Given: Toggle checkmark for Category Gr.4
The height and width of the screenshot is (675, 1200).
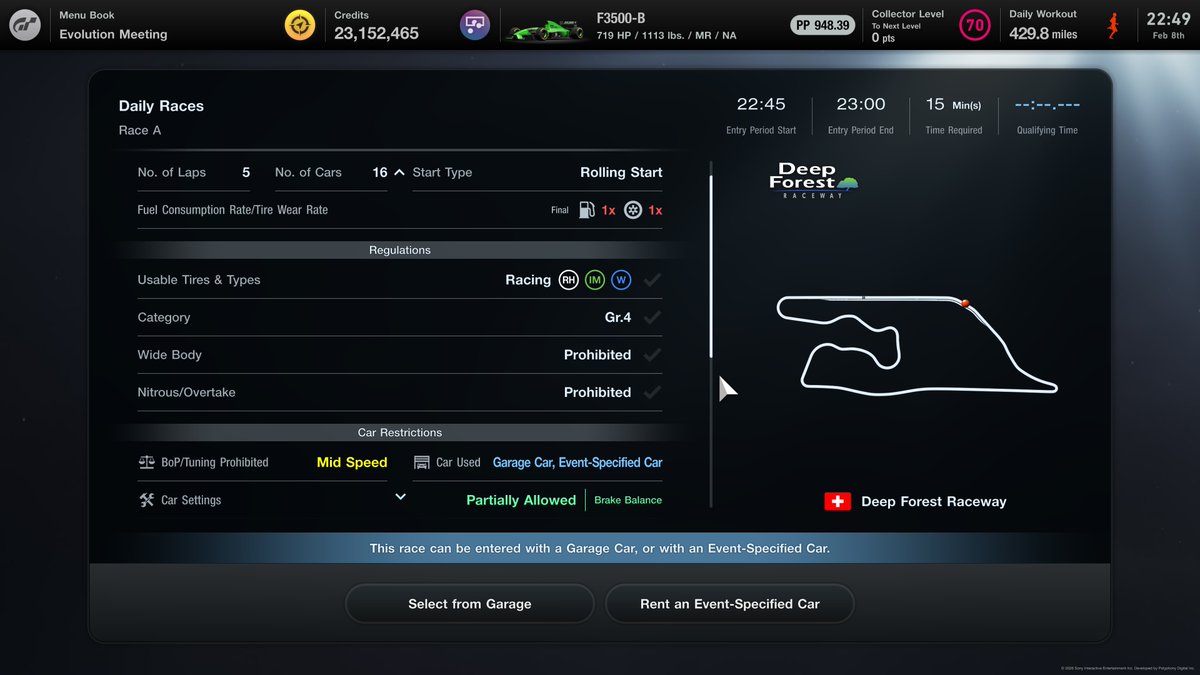Looking at the screenshot, I should tap(652, 318).
